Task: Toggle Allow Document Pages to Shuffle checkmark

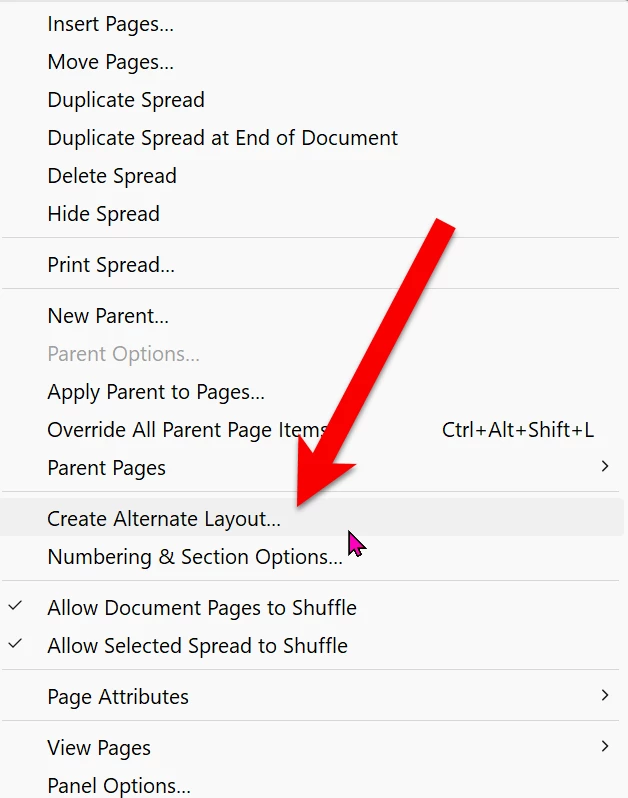Action: point(16,606)
